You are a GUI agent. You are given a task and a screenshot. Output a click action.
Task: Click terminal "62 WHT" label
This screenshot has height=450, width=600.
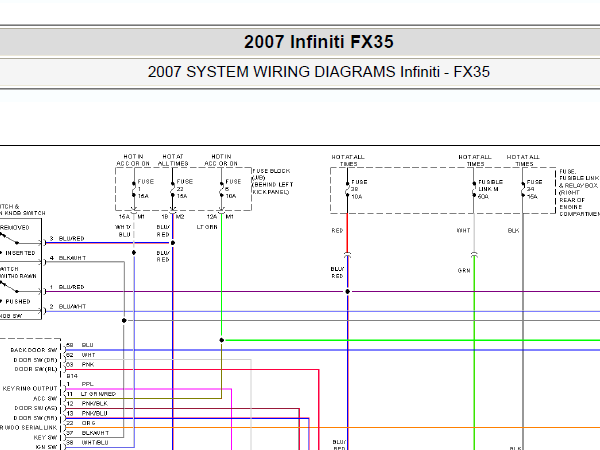[80, 355]
